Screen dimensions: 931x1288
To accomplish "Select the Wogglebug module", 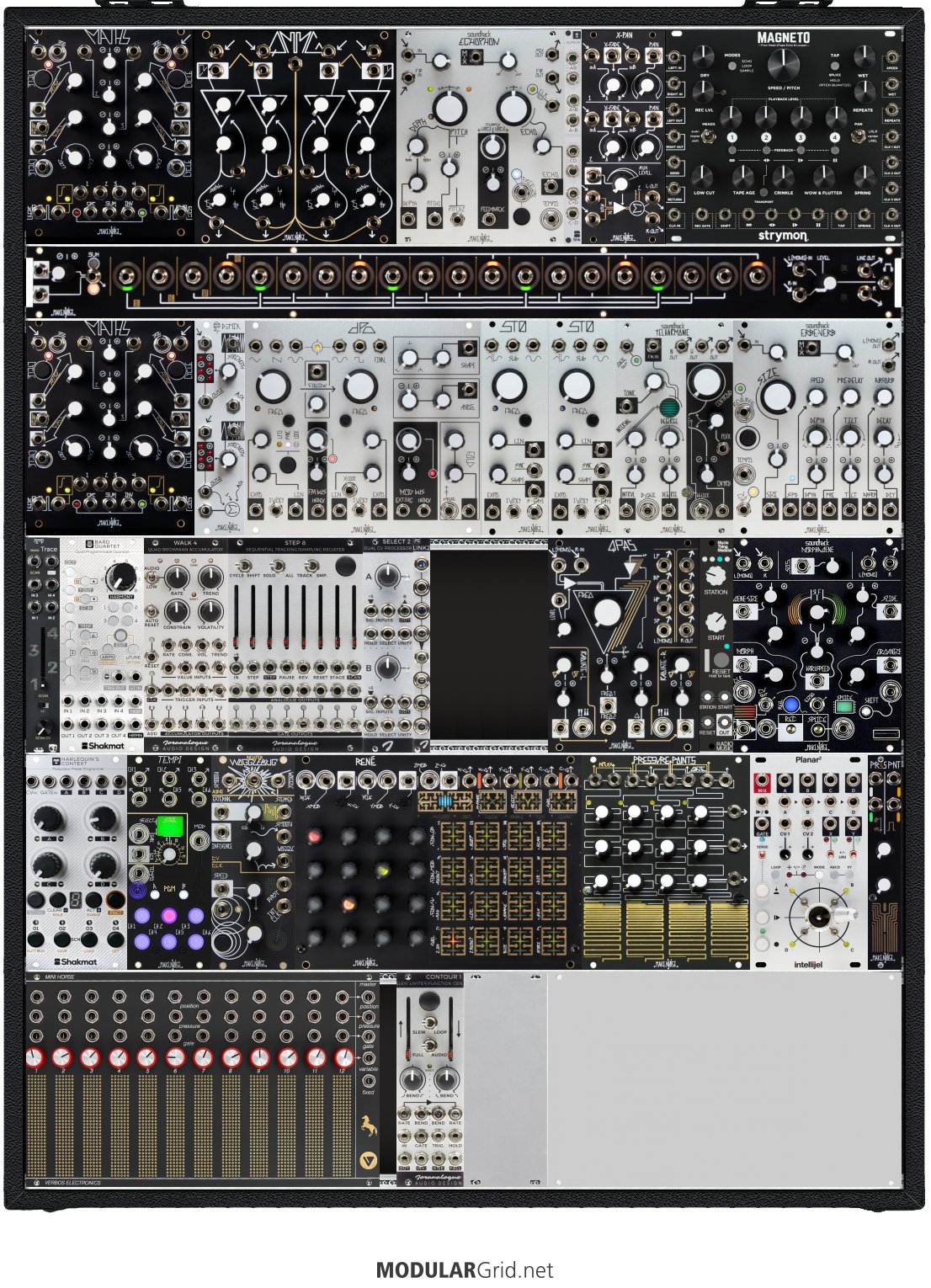I will pos(253,861).
